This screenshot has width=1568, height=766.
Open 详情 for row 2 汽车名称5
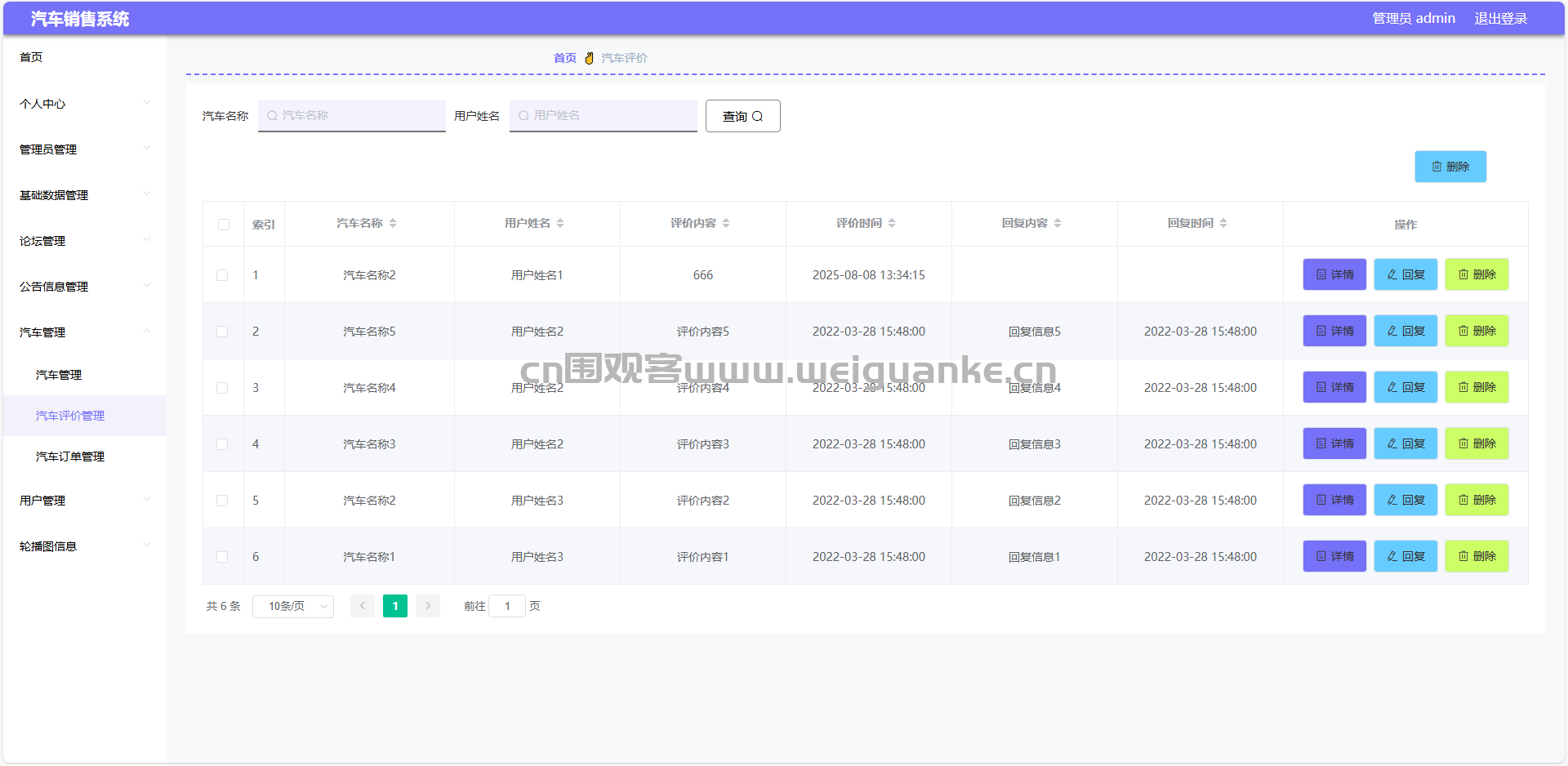tap(1334, 331)
